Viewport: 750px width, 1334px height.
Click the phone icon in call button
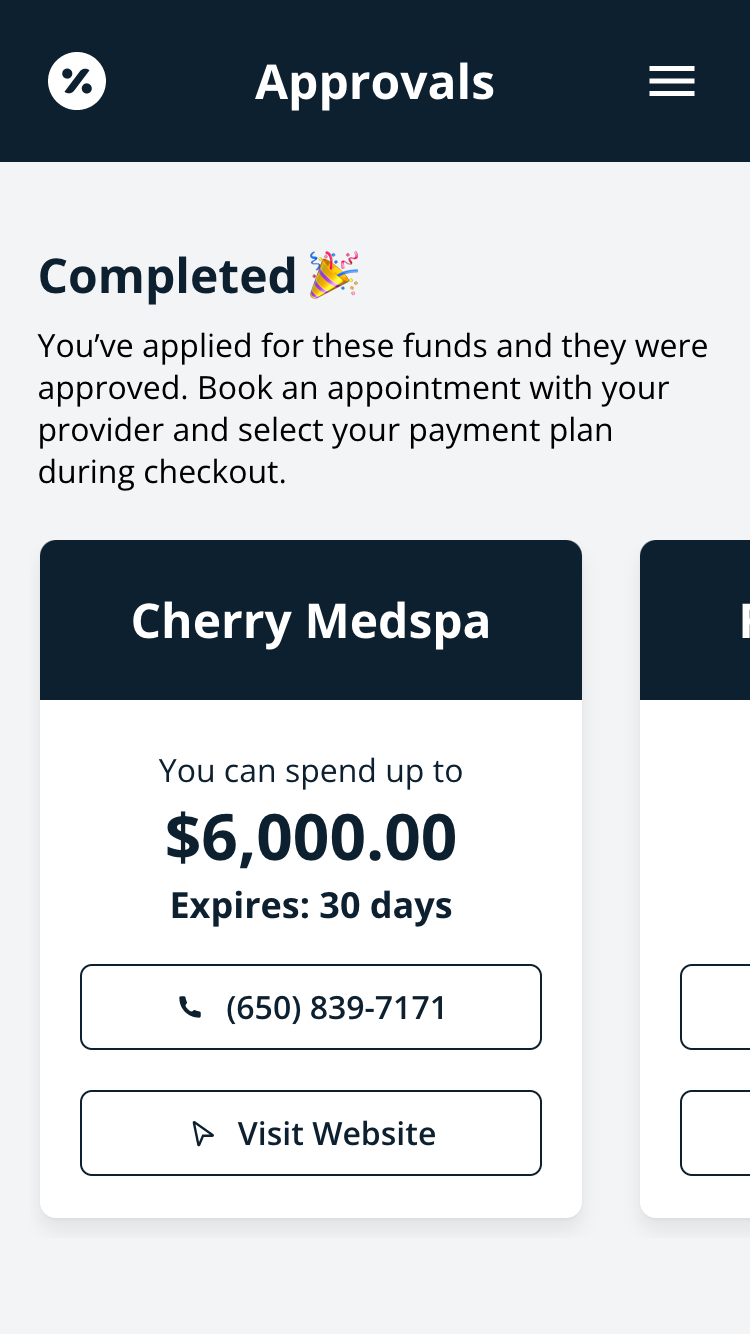point(190,1008)
